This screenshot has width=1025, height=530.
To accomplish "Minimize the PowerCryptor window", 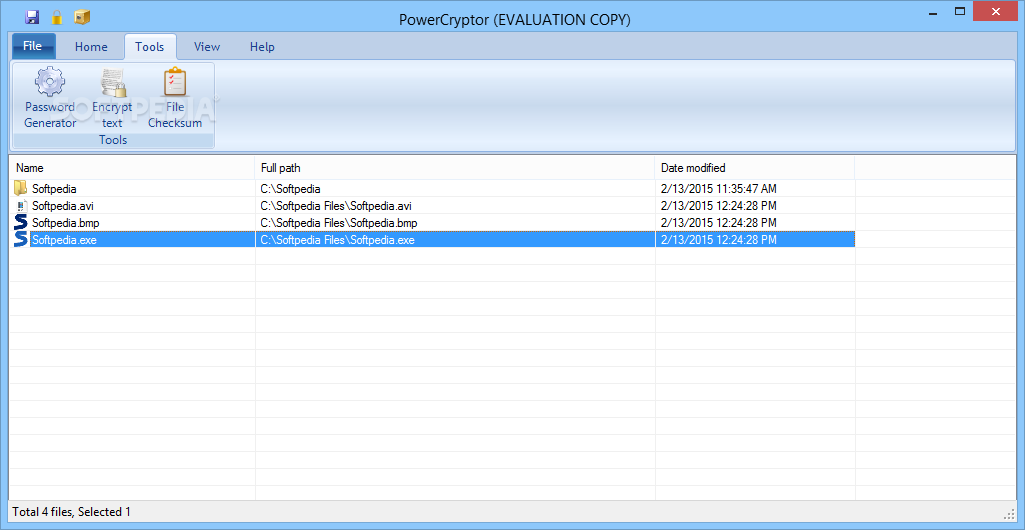I will [x=932, y=12].
